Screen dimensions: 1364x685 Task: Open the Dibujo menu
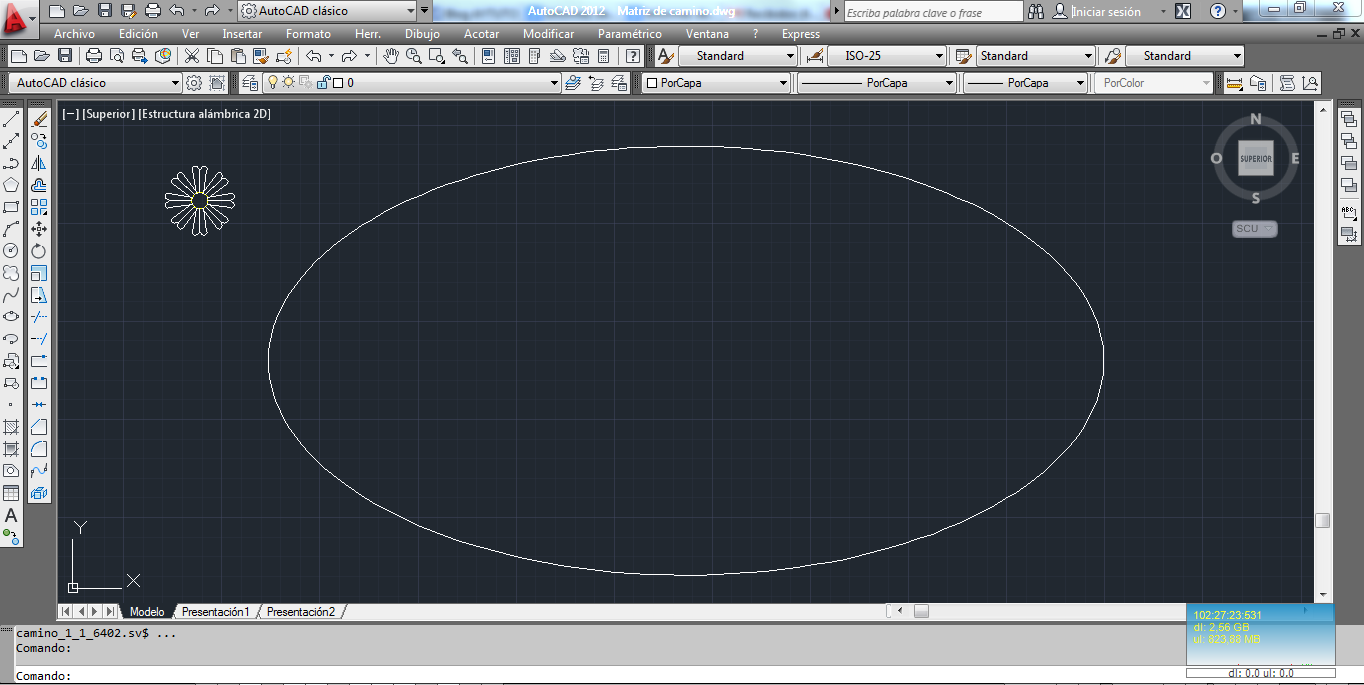[422, 33]
